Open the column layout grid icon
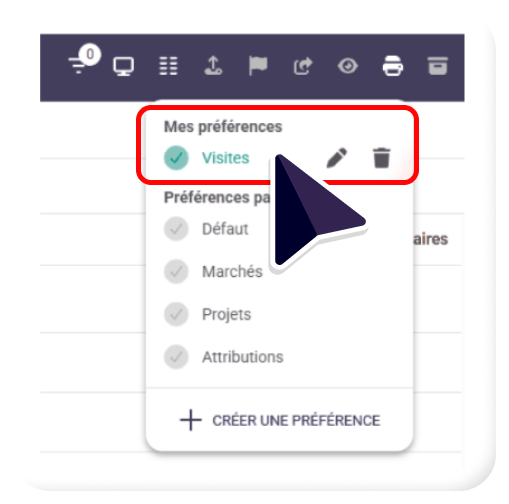The width and height of the screenshot is (509, 504). (x=168, y=66)
